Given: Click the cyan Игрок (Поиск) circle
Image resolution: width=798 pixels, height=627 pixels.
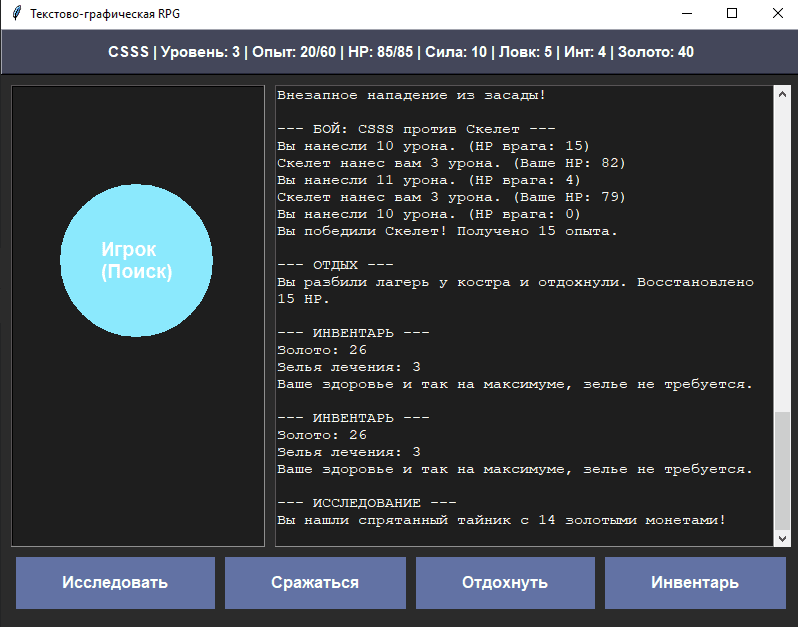Looking at the screenshot, I should (x=137, y=260).
